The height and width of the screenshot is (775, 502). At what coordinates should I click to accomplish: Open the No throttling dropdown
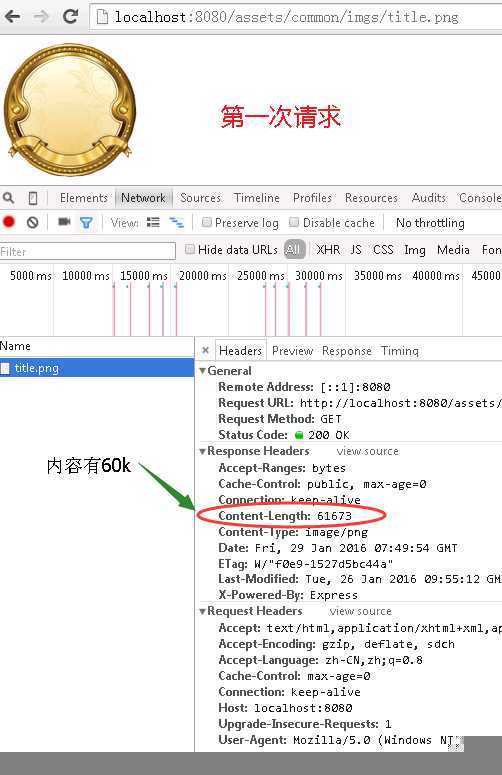click(430, 223)
